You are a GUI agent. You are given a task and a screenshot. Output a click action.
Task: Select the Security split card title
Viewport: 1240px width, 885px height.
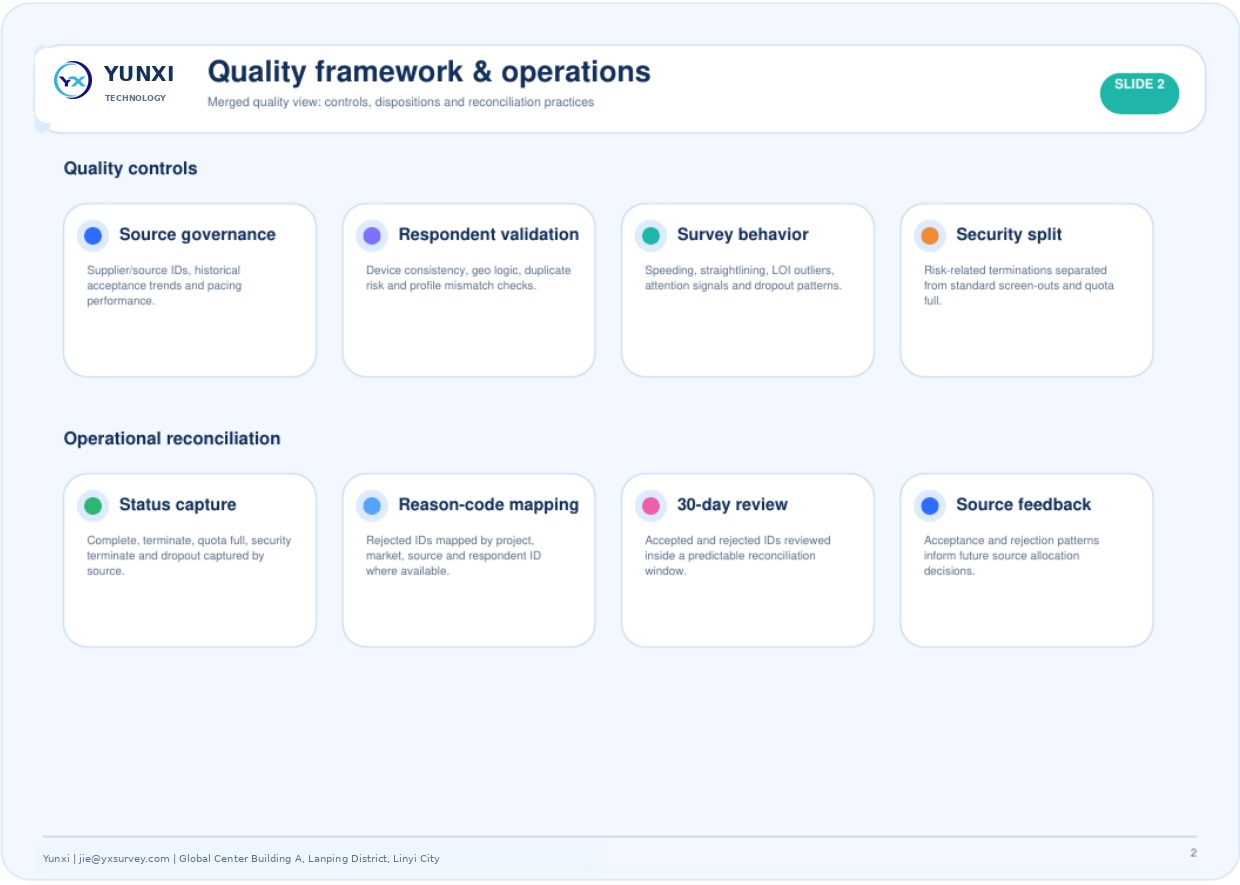click(1009, 235)
